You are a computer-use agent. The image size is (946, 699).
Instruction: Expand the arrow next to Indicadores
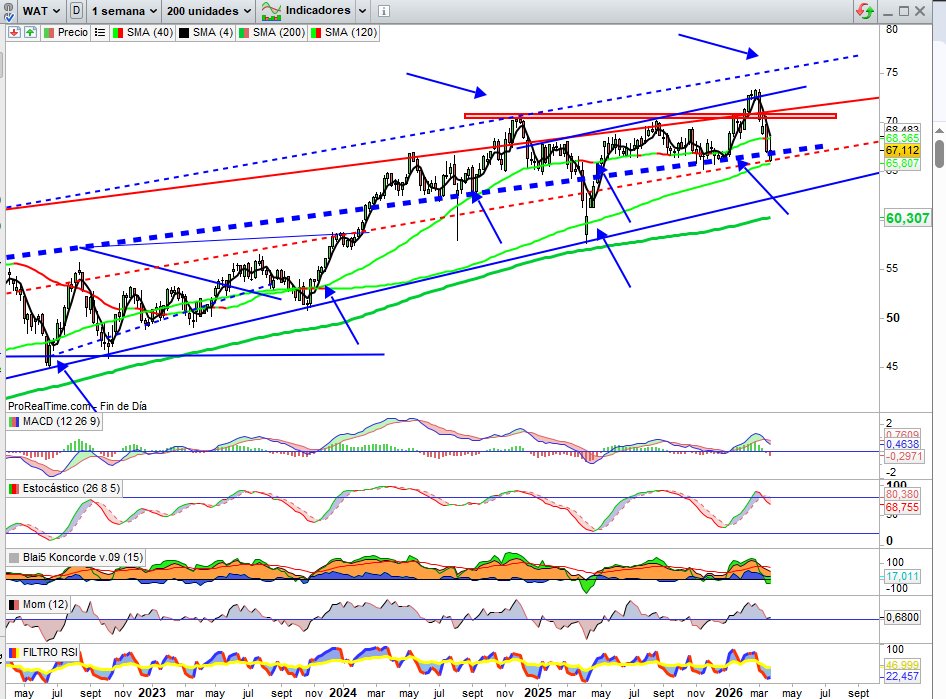pos(362,11)
